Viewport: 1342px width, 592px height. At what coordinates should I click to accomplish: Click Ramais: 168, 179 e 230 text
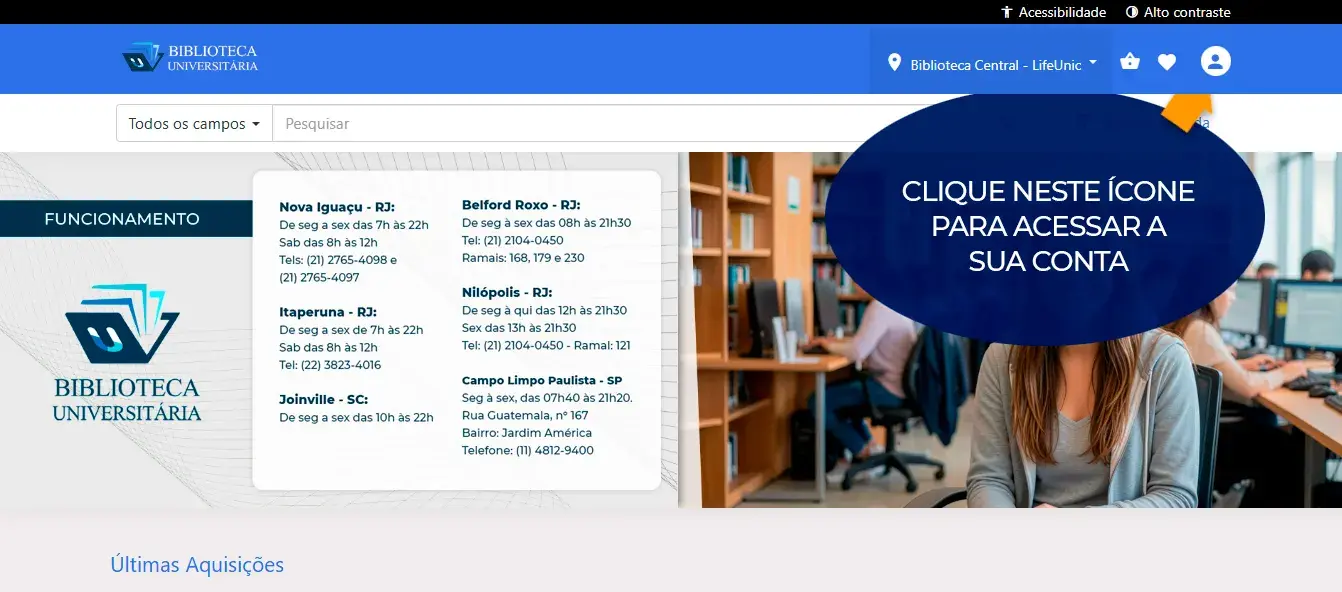click(523, 258)
